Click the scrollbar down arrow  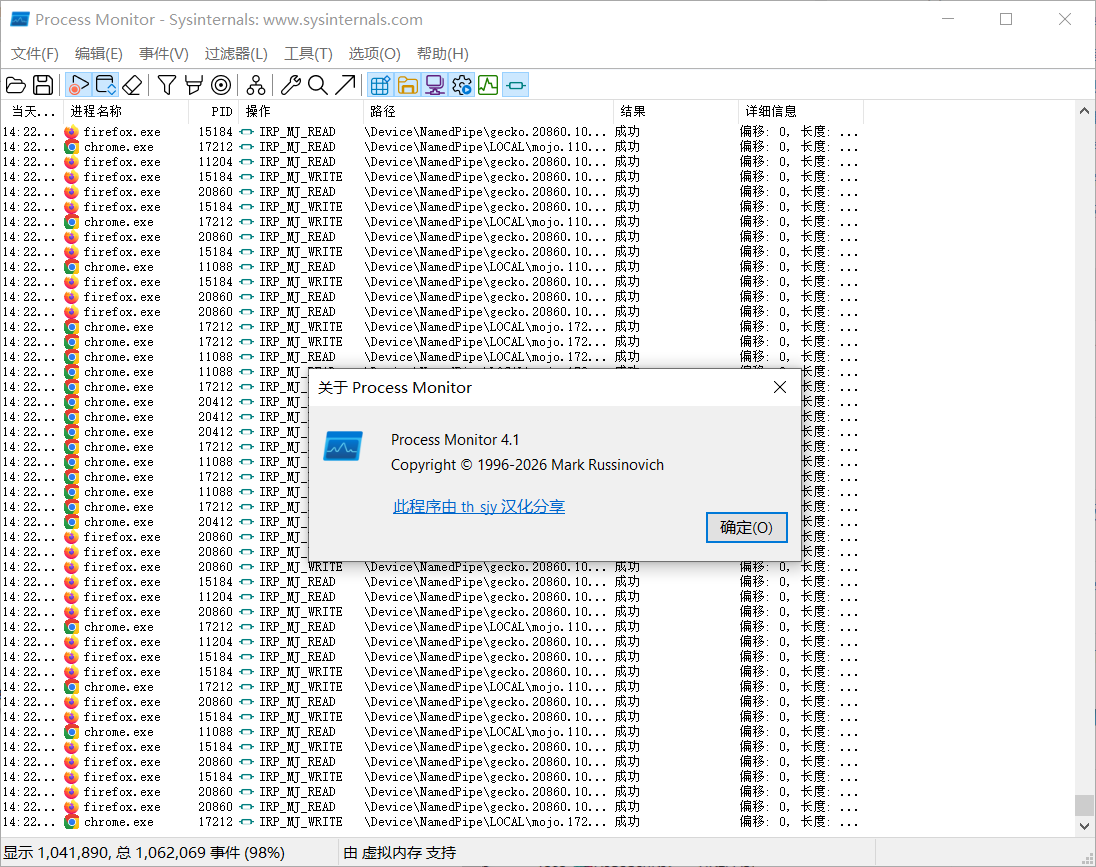coord(1084,826)
